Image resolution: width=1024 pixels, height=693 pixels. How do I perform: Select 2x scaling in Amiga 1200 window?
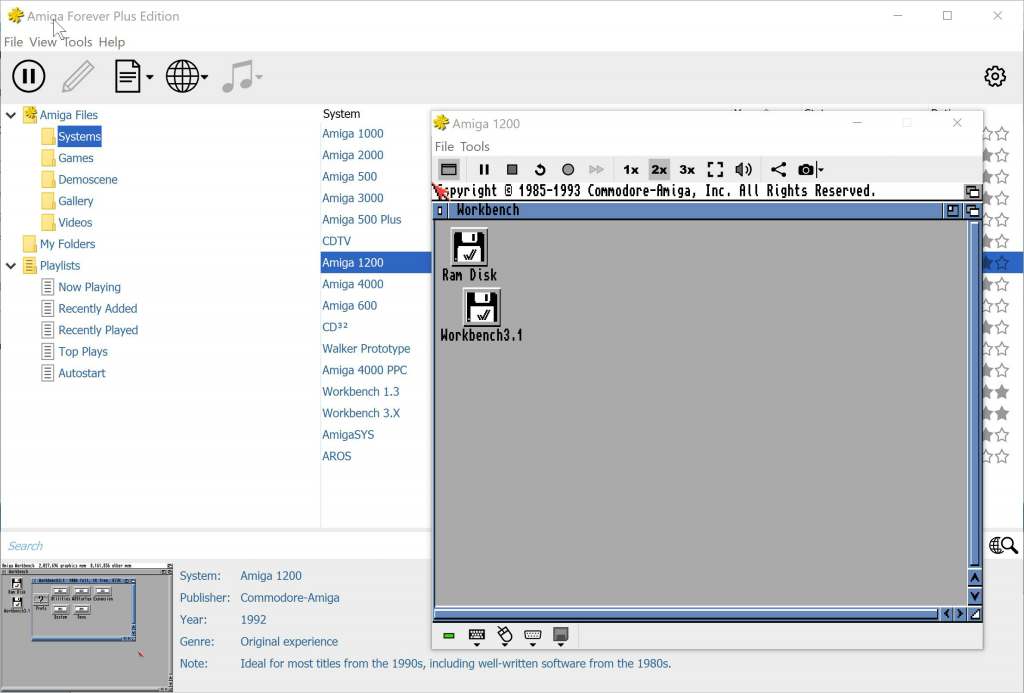click(659, 170)
